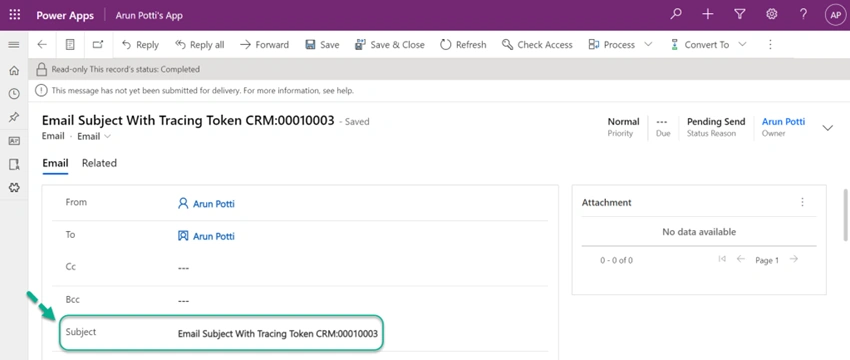Open Recent items clock icon
Image resolution: width=850 pixels, height=360 pixels.
(x=14, y=94)
